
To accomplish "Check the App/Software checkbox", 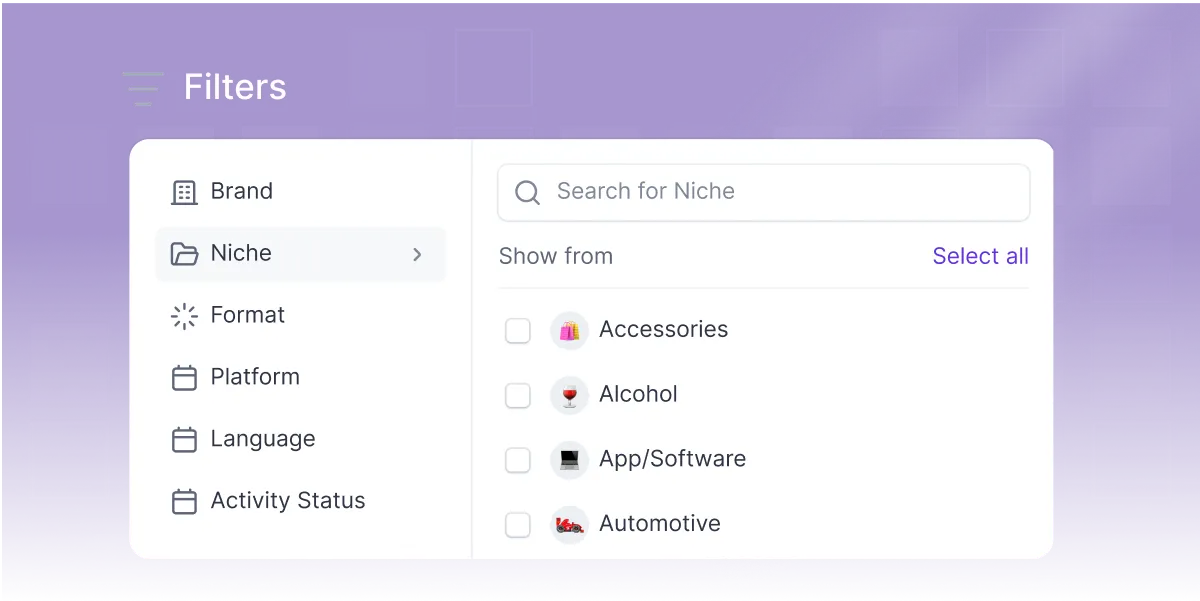I will click(517, 460).
